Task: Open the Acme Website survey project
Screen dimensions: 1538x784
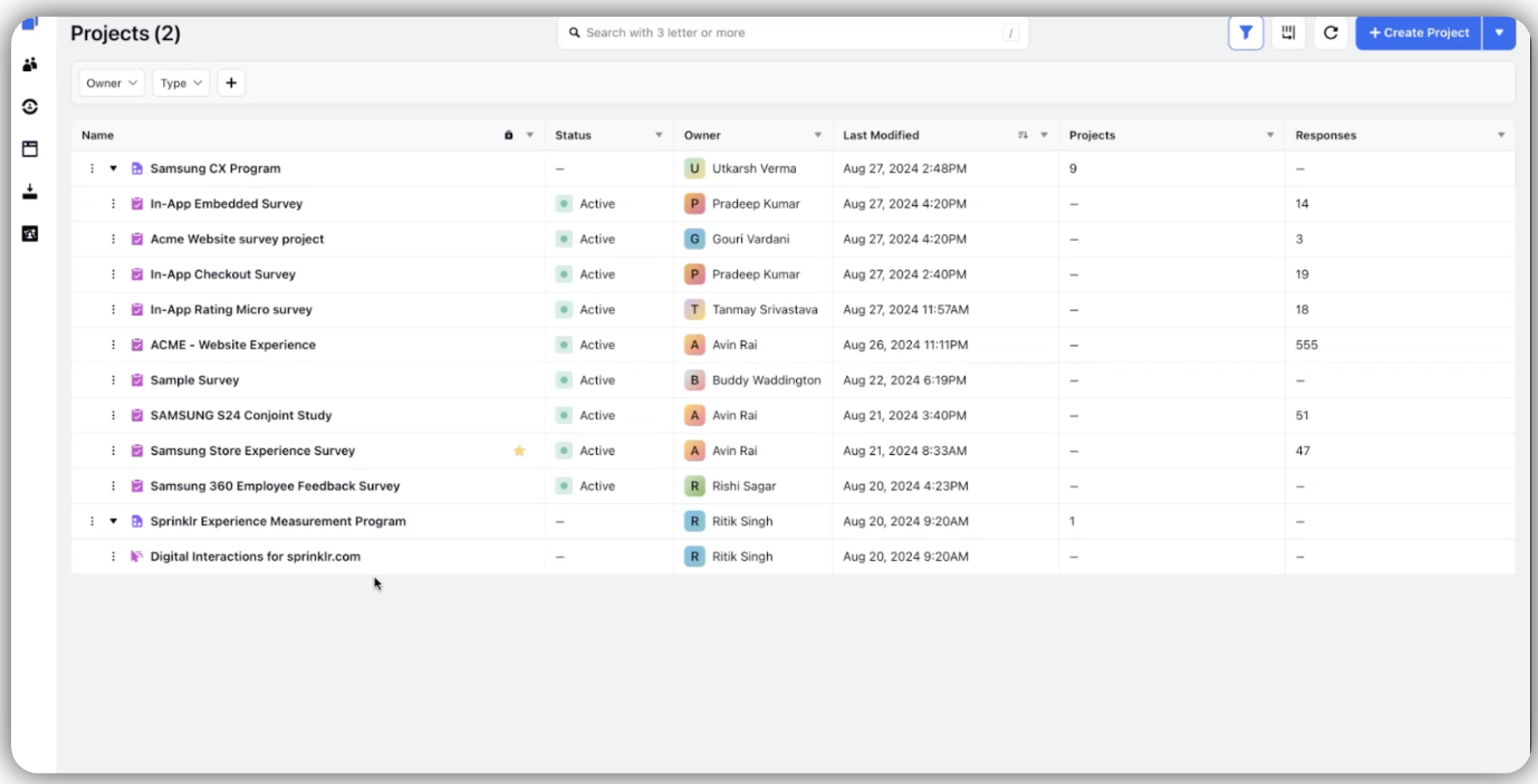Action: pyautogui.click(x=236, y=239)
